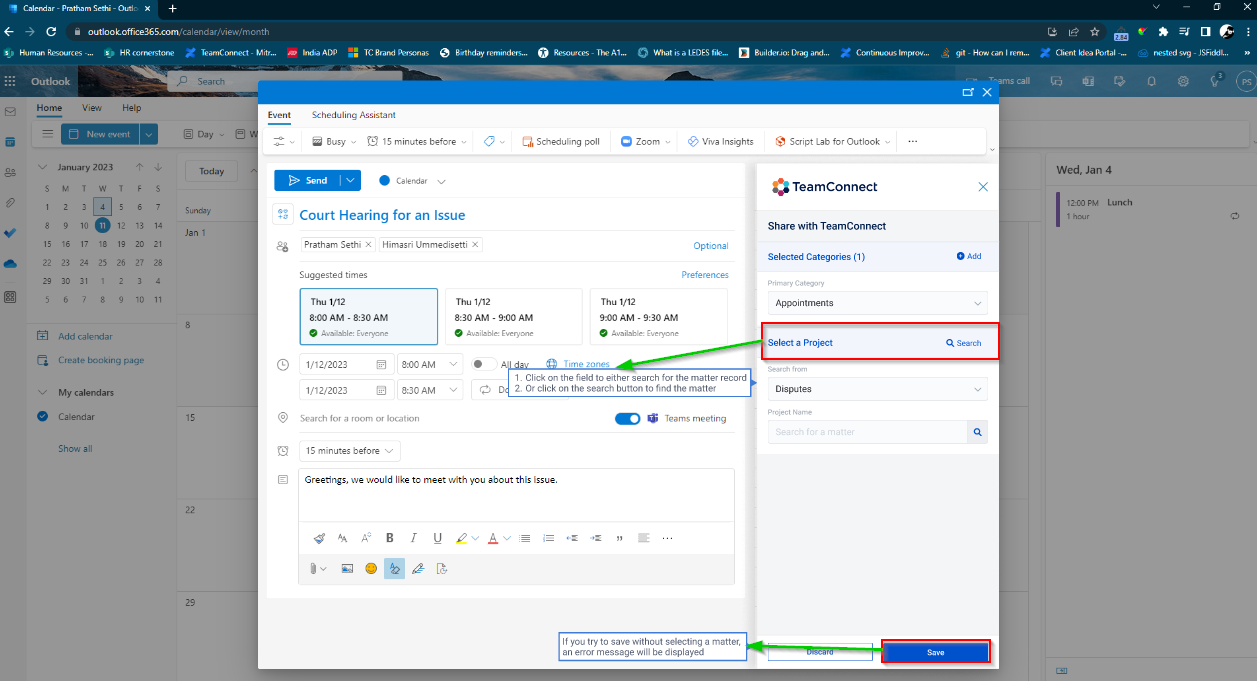Viewport: 1257px width, 681px height.
Task: Insert a bulleted list
Action: pyautogui.click(x=525, y=538)
